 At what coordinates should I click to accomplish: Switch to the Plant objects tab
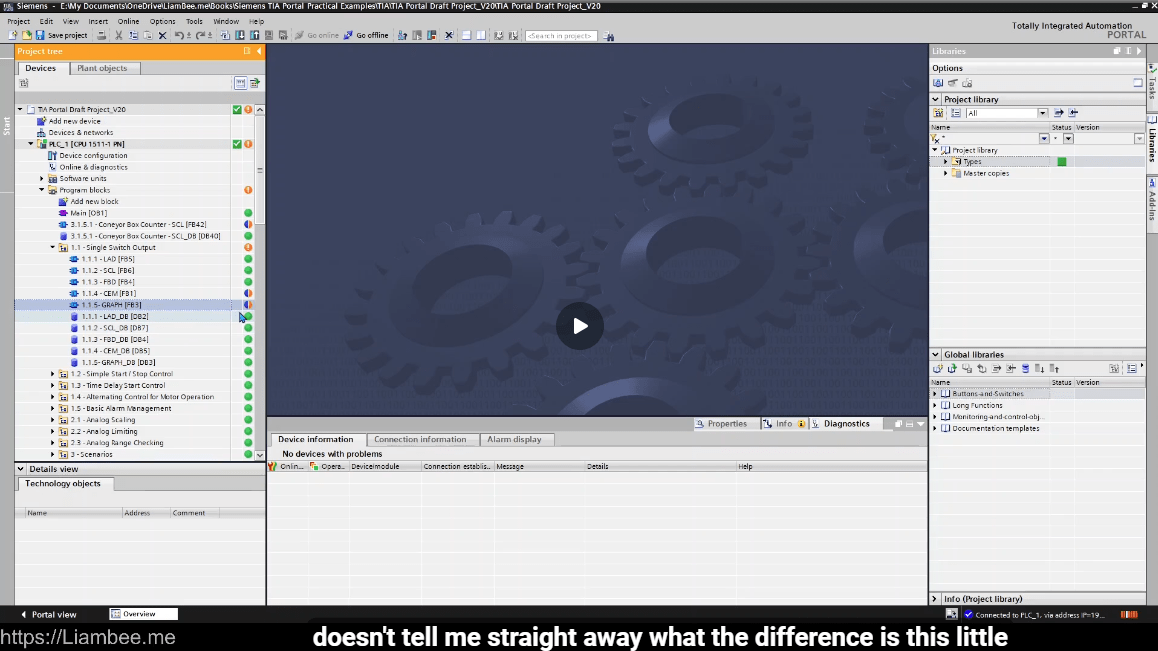point(102,68)
